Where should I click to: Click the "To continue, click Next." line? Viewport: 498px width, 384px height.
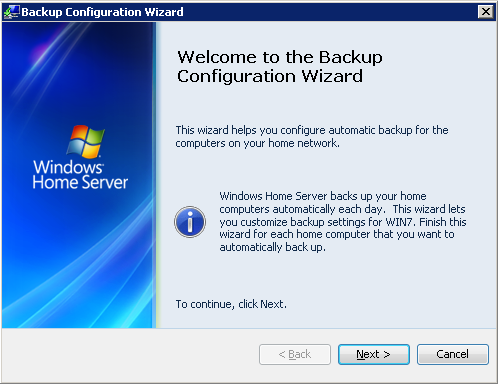[x=231, y=304]
